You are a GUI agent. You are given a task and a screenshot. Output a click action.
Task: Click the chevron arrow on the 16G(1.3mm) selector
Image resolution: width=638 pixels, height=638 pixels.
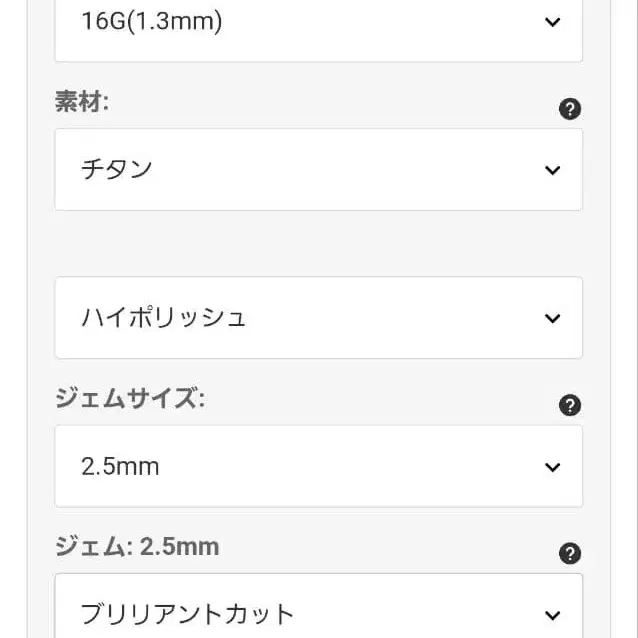552,22
